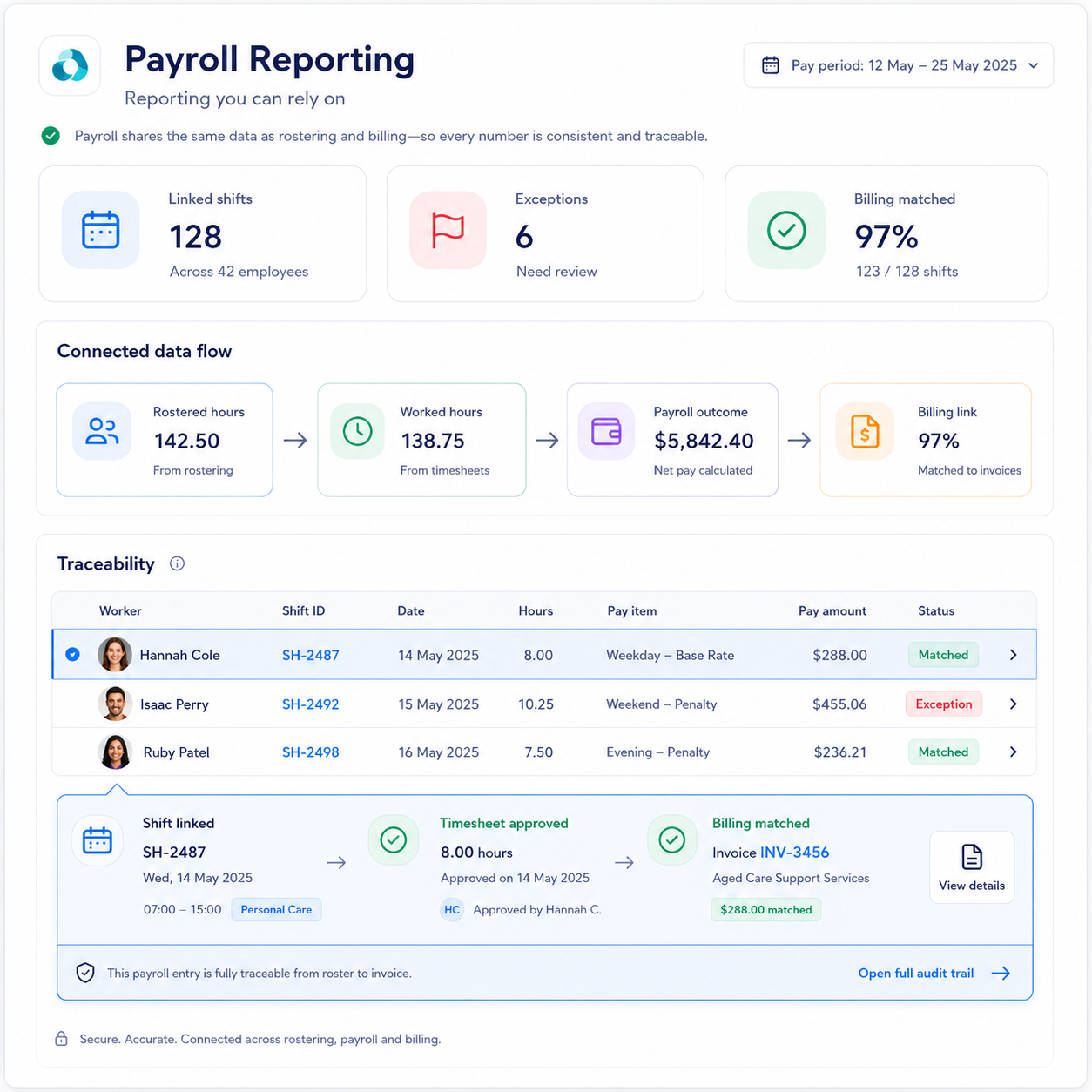The width and height of the screenshot is (1092, 1092).
Task: Click the Date column header
Action: point(411,610)
